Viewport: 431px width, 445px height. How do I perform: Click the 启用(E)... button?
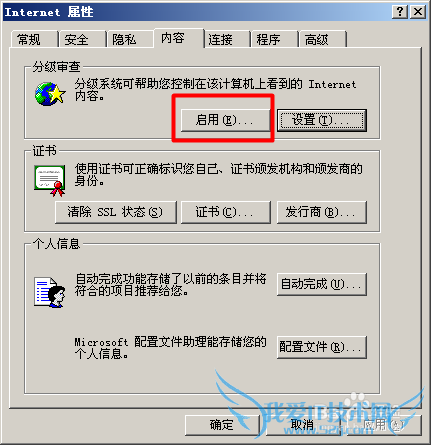click(x=225, y=120)
